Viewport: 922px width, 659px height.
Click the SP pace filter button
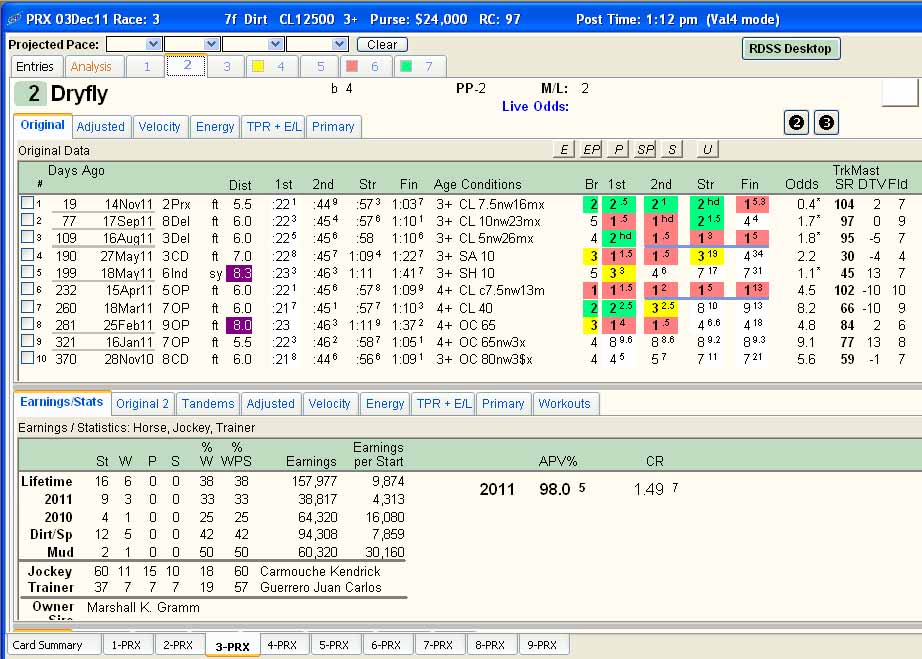[x=645, y=149]
